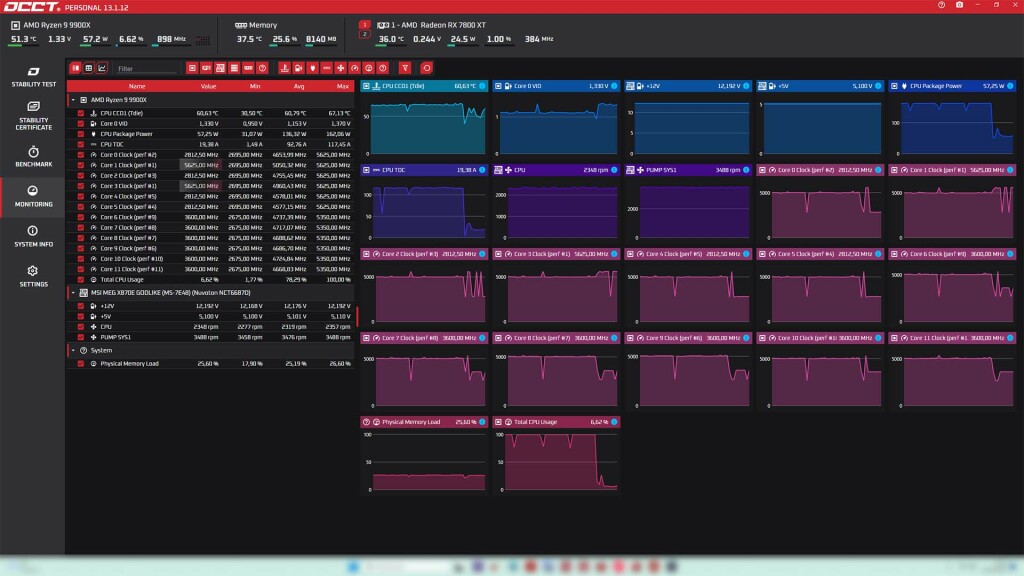Viewport: 1024px width, 576px height.
Task: Toggle the power sensor type filter
Action: [x=313, y=68]
